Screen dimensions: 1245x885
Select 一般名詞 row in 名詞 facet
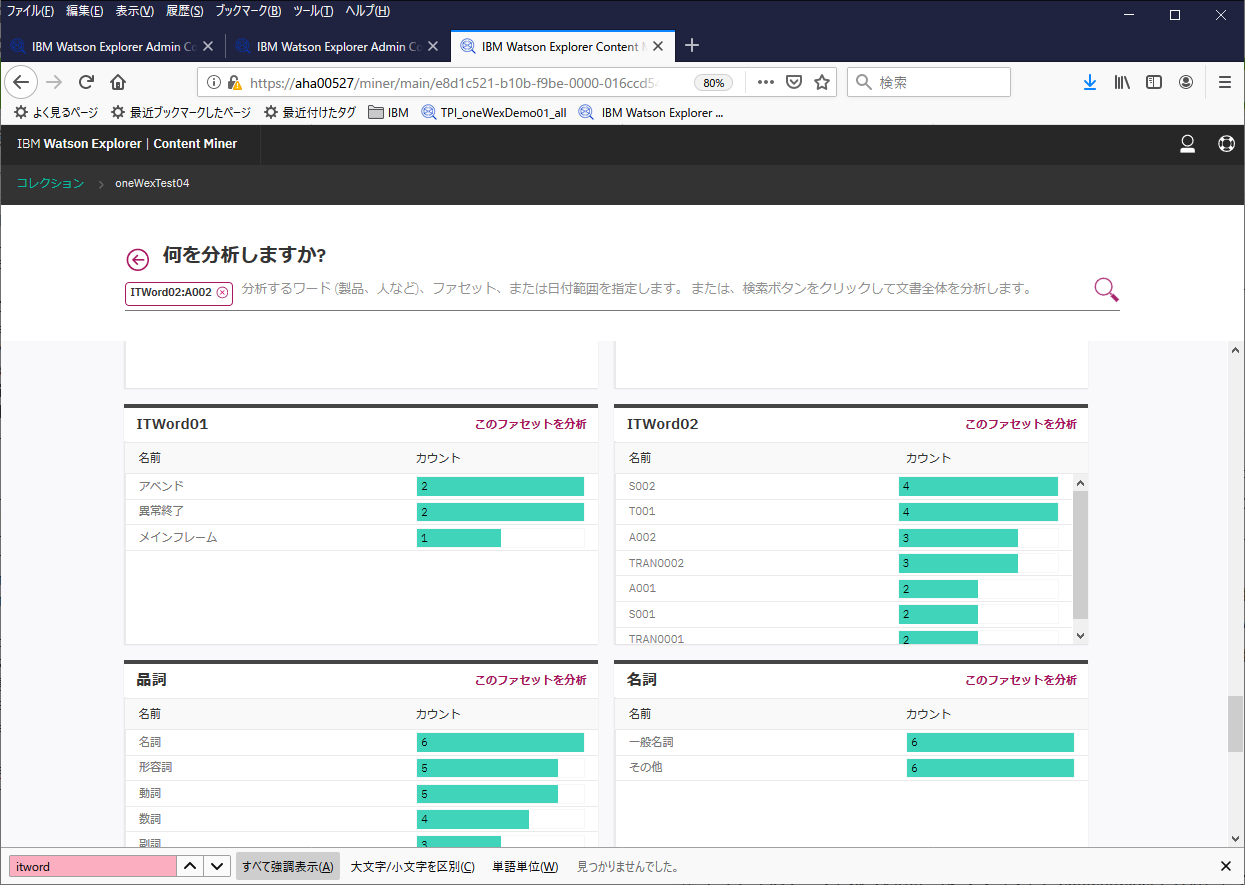point(851,742)
